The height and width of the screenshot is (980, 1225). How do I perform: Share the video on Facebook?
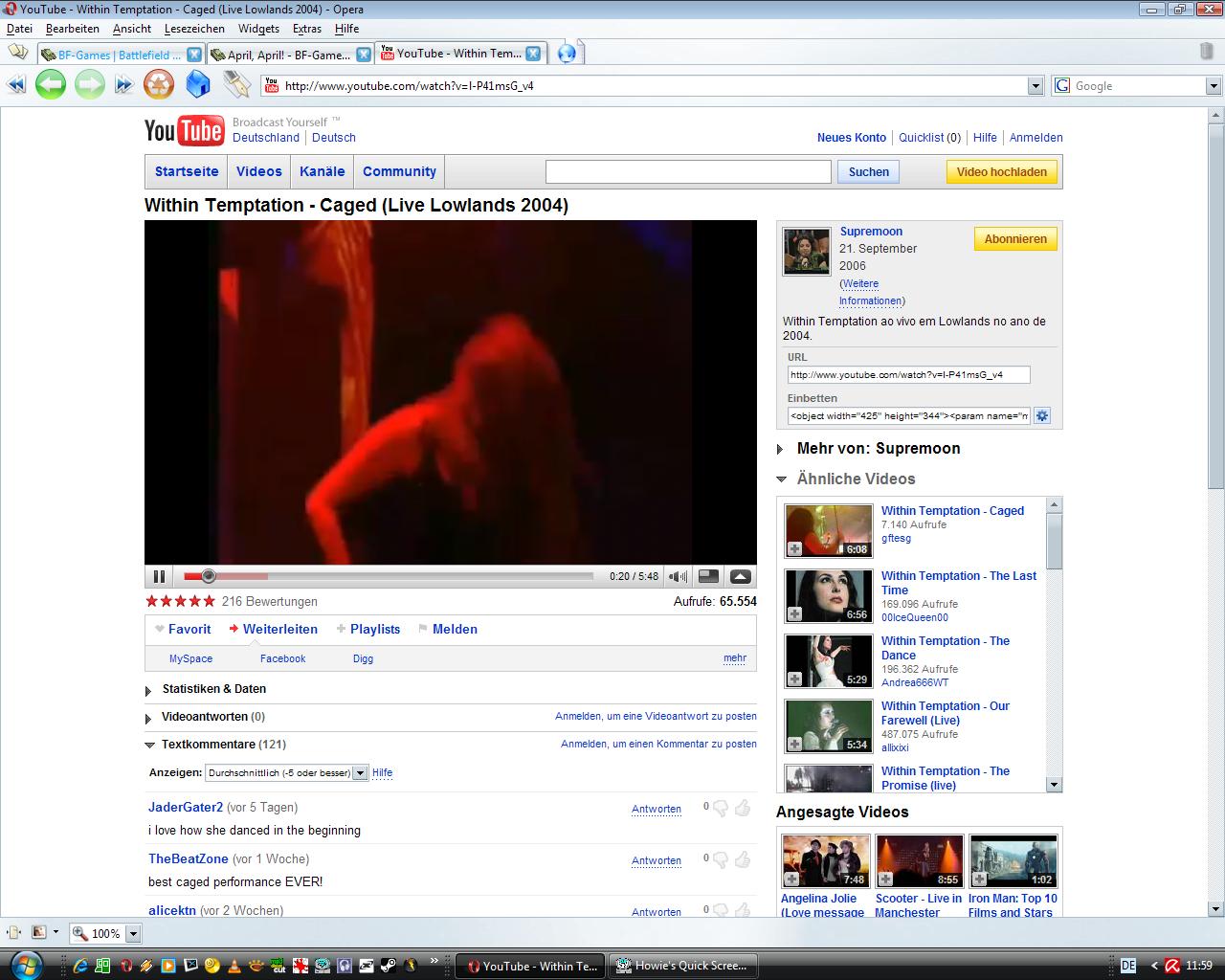[282, 658]
